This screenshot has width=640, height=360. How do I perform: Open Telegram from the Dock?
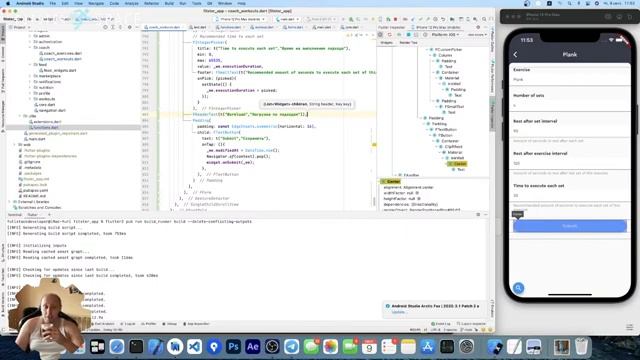click(x=291, y=347)
